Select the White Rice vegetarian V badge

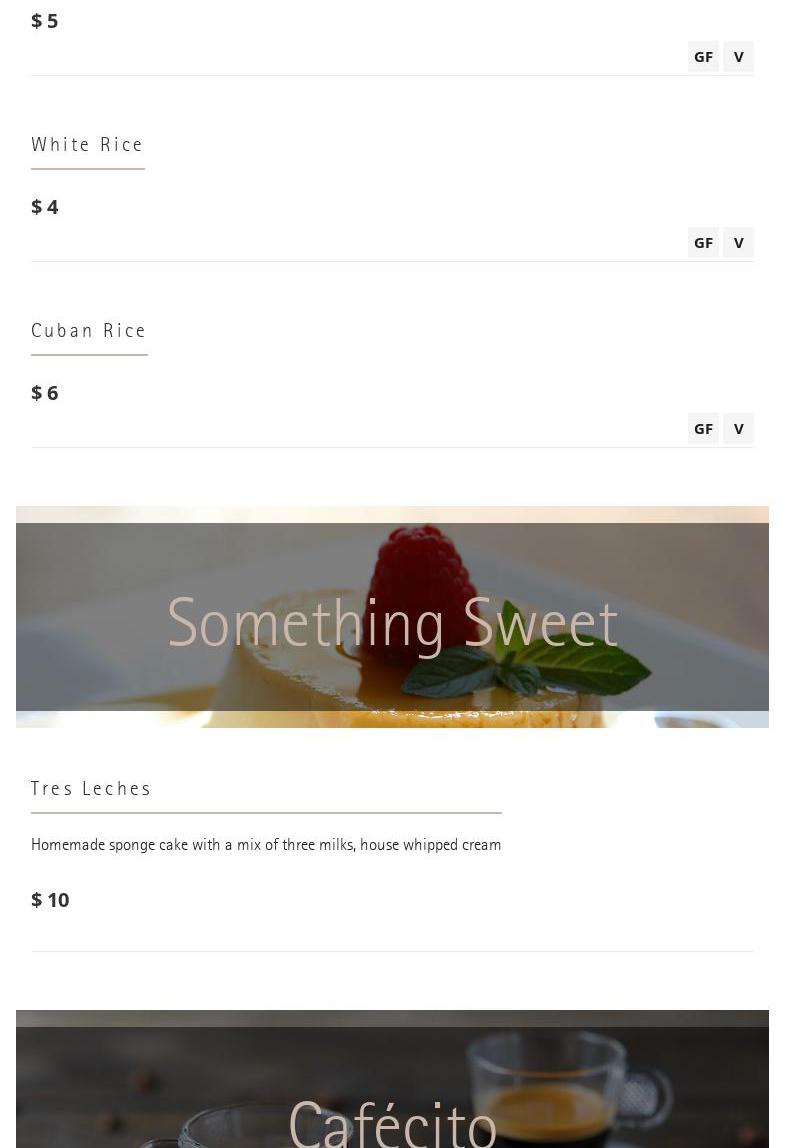[738, 243]
